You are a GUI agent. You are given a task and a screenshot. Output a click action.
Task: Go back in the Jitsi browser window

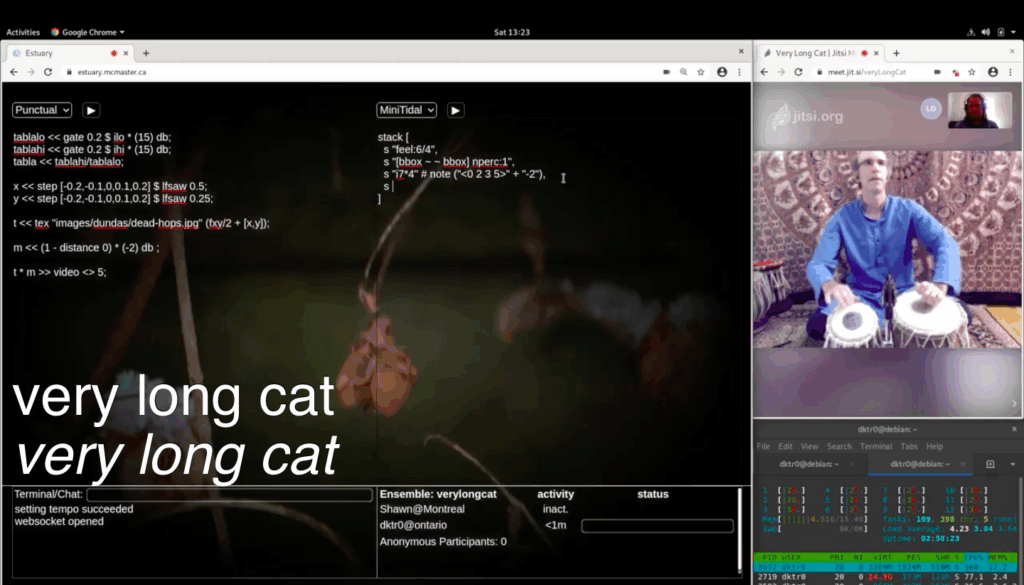pyautogui.click(x=765, y=72)
